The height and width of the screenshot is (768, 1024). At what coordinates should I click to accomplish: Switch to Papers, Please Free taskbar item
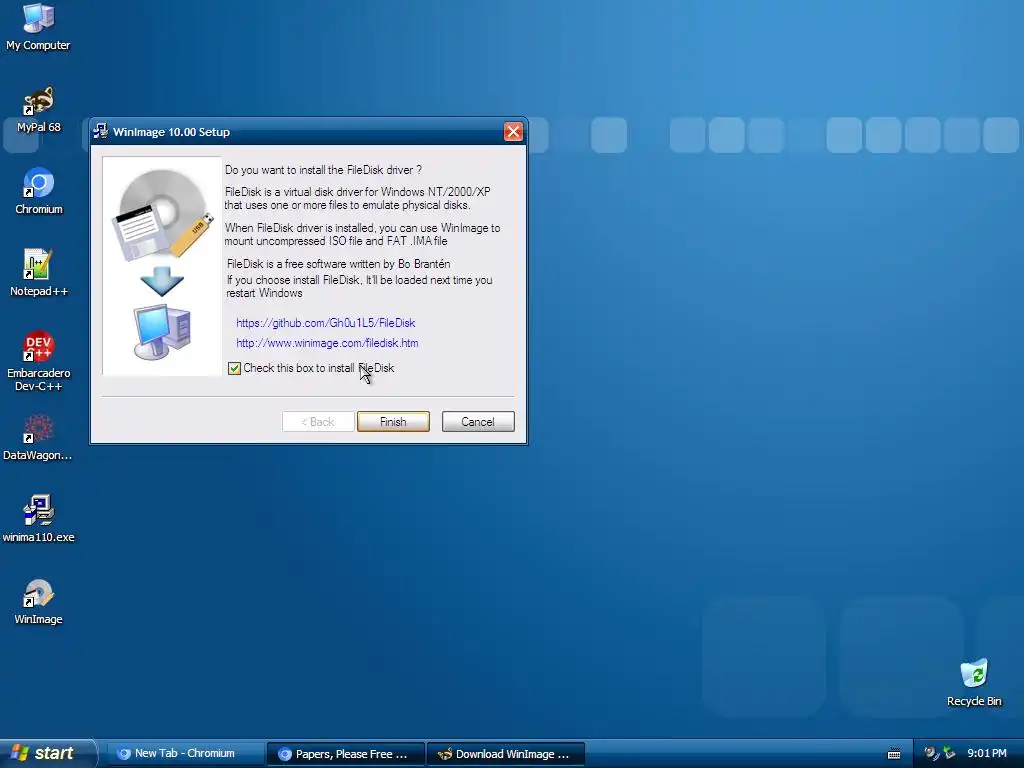(346, 754)
